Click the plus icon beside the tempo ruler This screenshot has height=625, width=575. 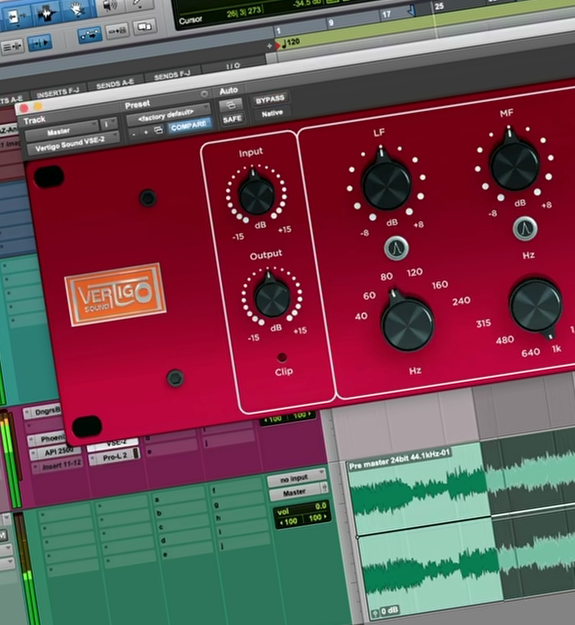269,46
